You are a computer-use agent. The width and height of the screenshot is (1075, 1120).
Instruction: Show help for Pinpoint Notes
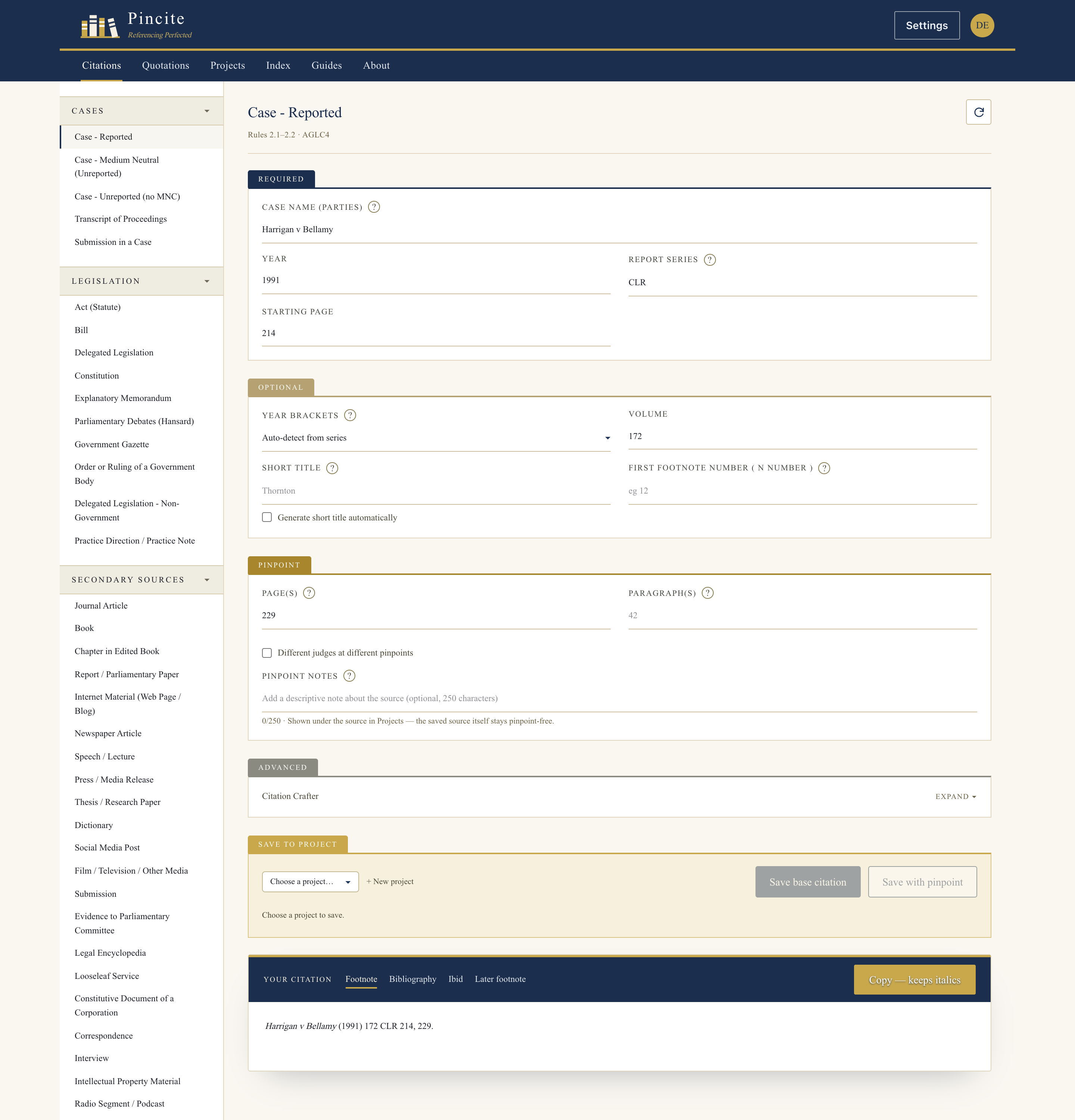pyautogui.click(x=349, y=676)
